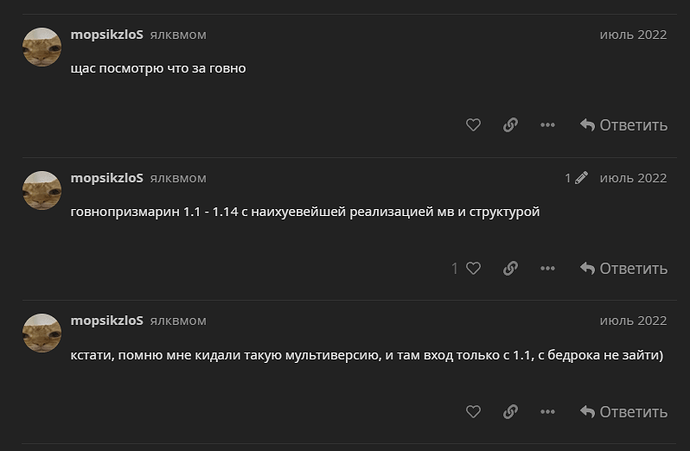Copy link of the third post
690x451 pixels.
click(510, 411)
